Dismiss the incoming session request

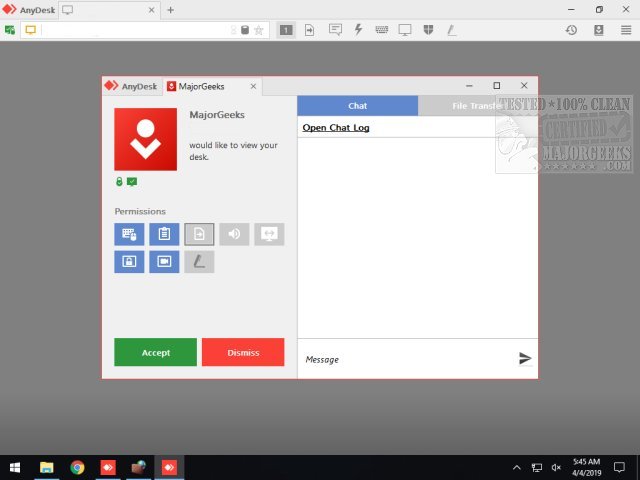coord(243,352)
